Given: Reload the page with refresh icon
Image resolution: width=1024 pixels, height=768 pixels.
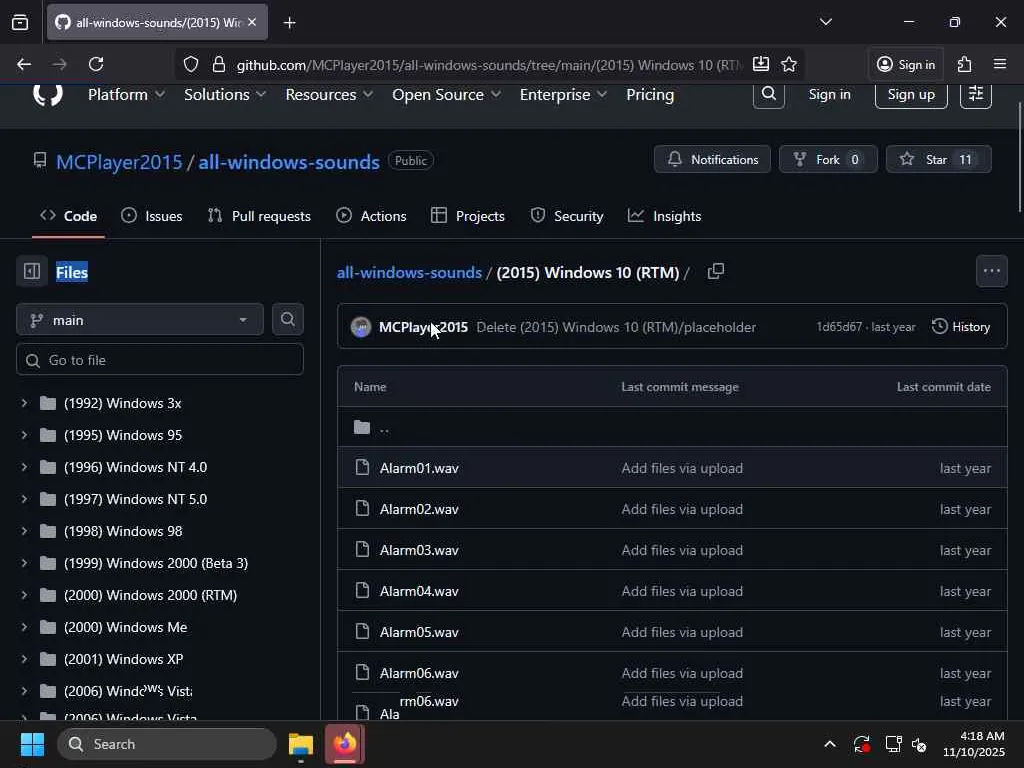Looking at the screenshot, I should (96, 64).
